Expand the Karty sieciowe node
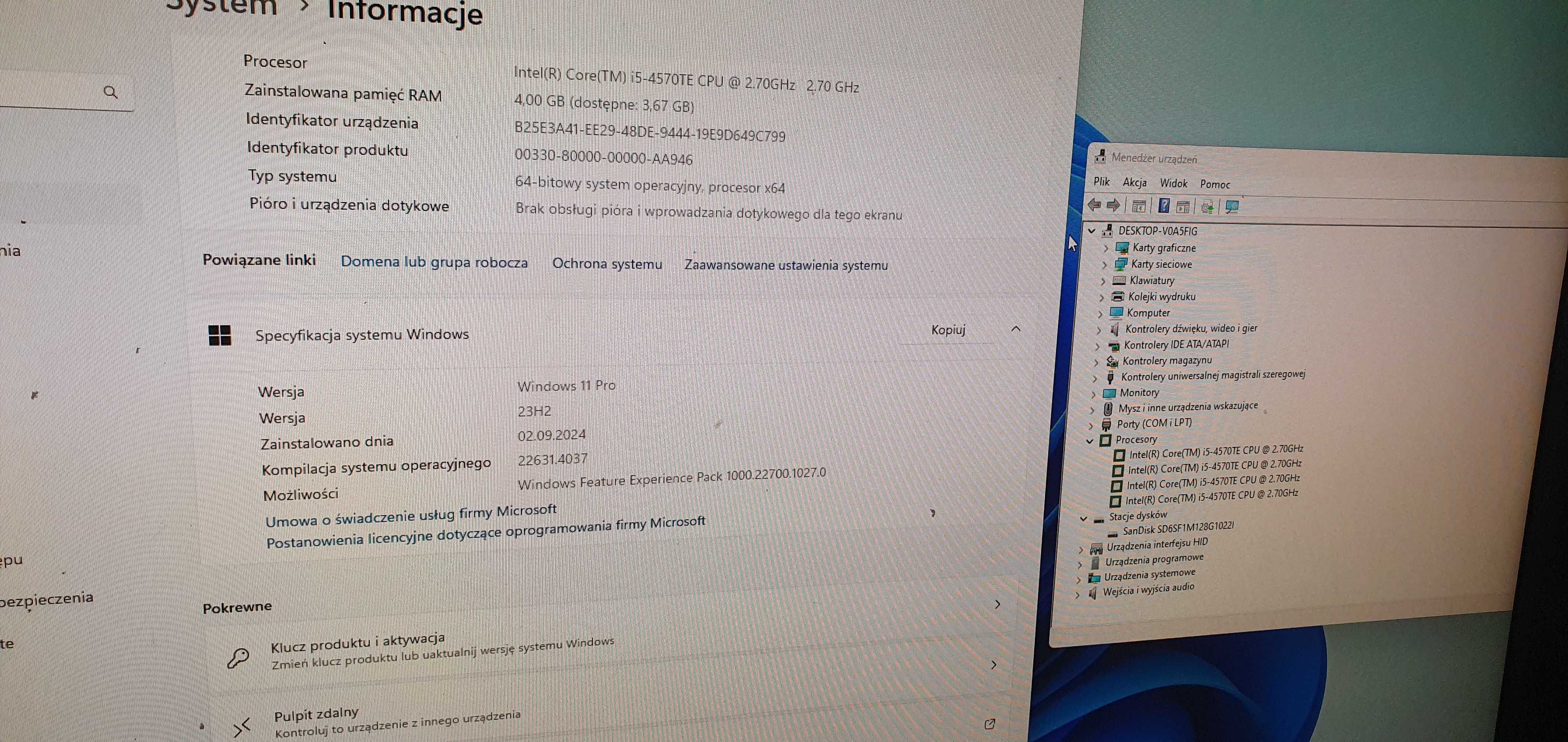Image resolution: width=1568 pixels, height=742 pixels. (1104, 265)
